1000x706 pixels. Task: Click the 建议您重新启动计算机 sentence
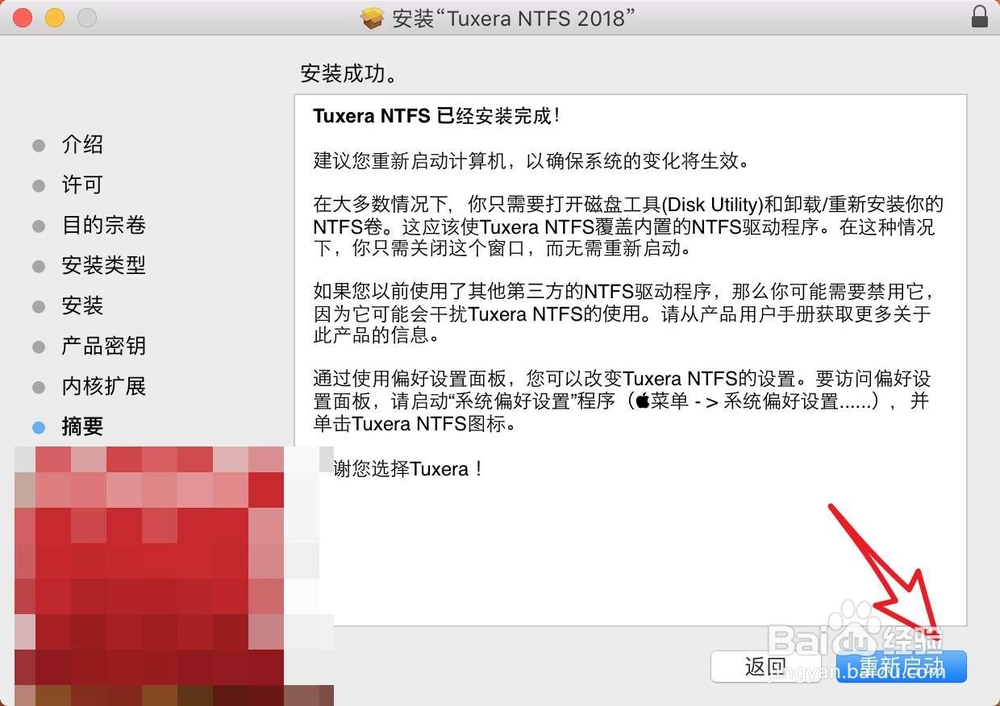[531, 160]
